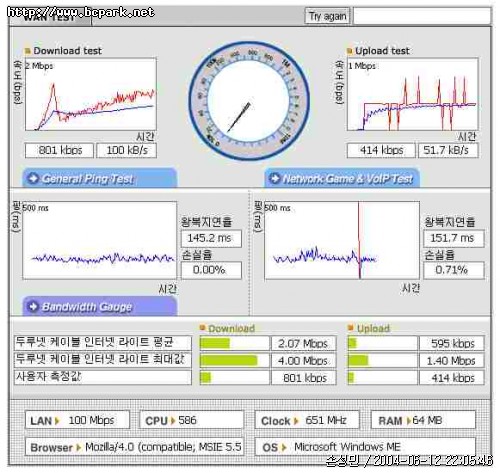
Task: Click the orange arrow icon next to Browser
Action: click(x=79, y=447)
